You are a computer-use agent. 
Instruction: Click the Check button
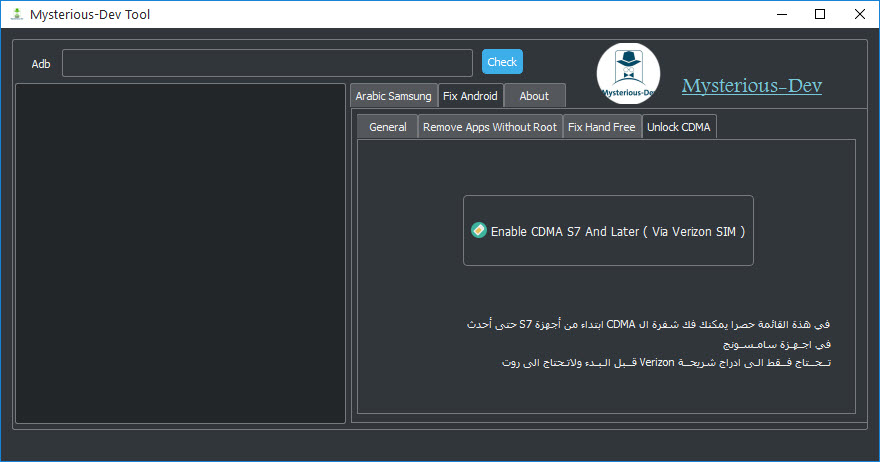coord(502,62)
